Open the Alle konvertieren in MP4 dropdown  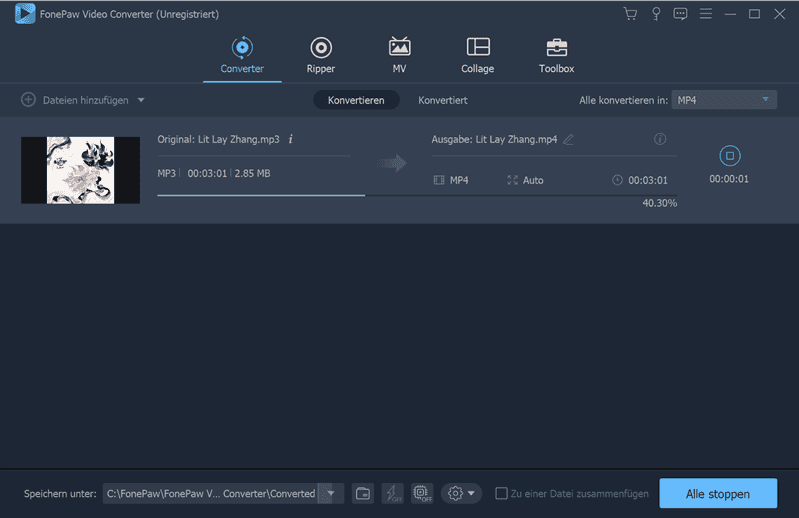(724, 100)
